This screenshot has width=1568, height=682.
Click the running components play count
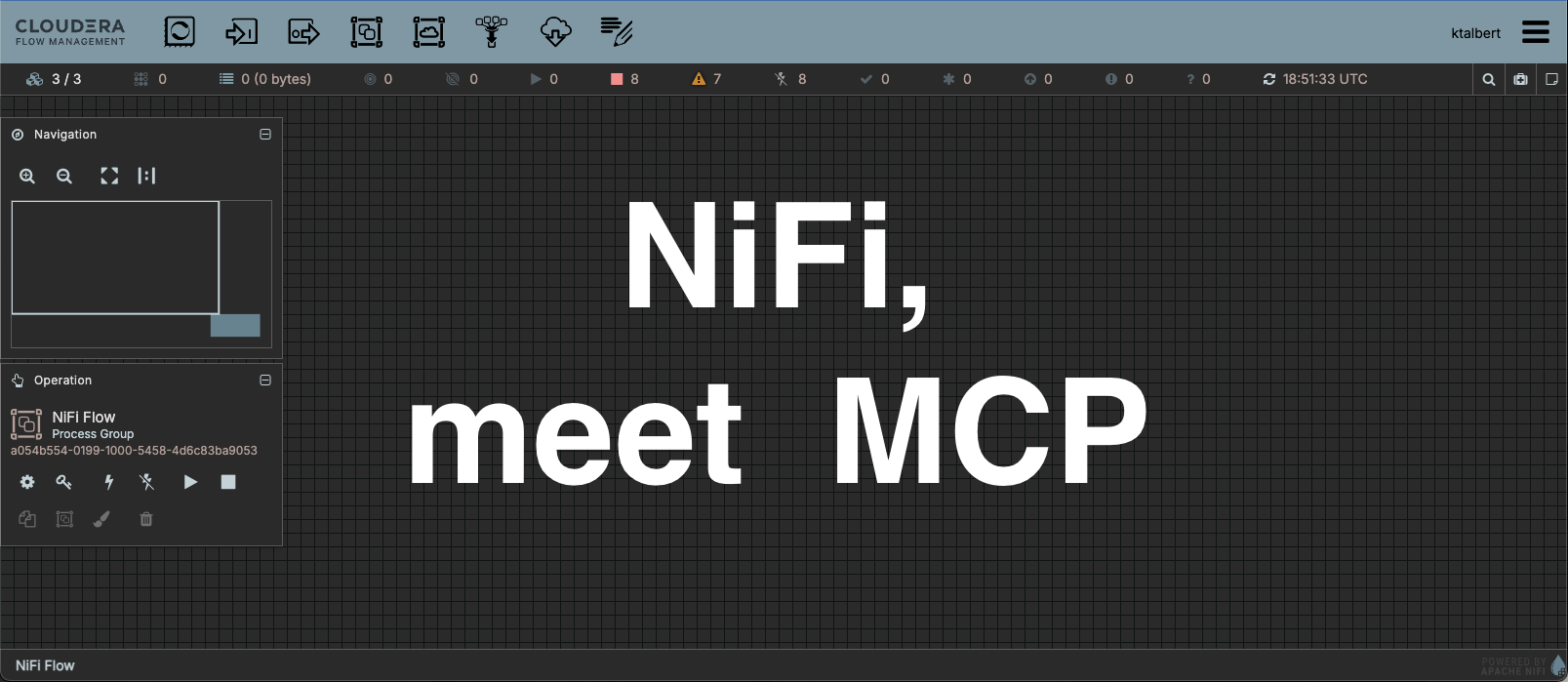tap(543, 79)
